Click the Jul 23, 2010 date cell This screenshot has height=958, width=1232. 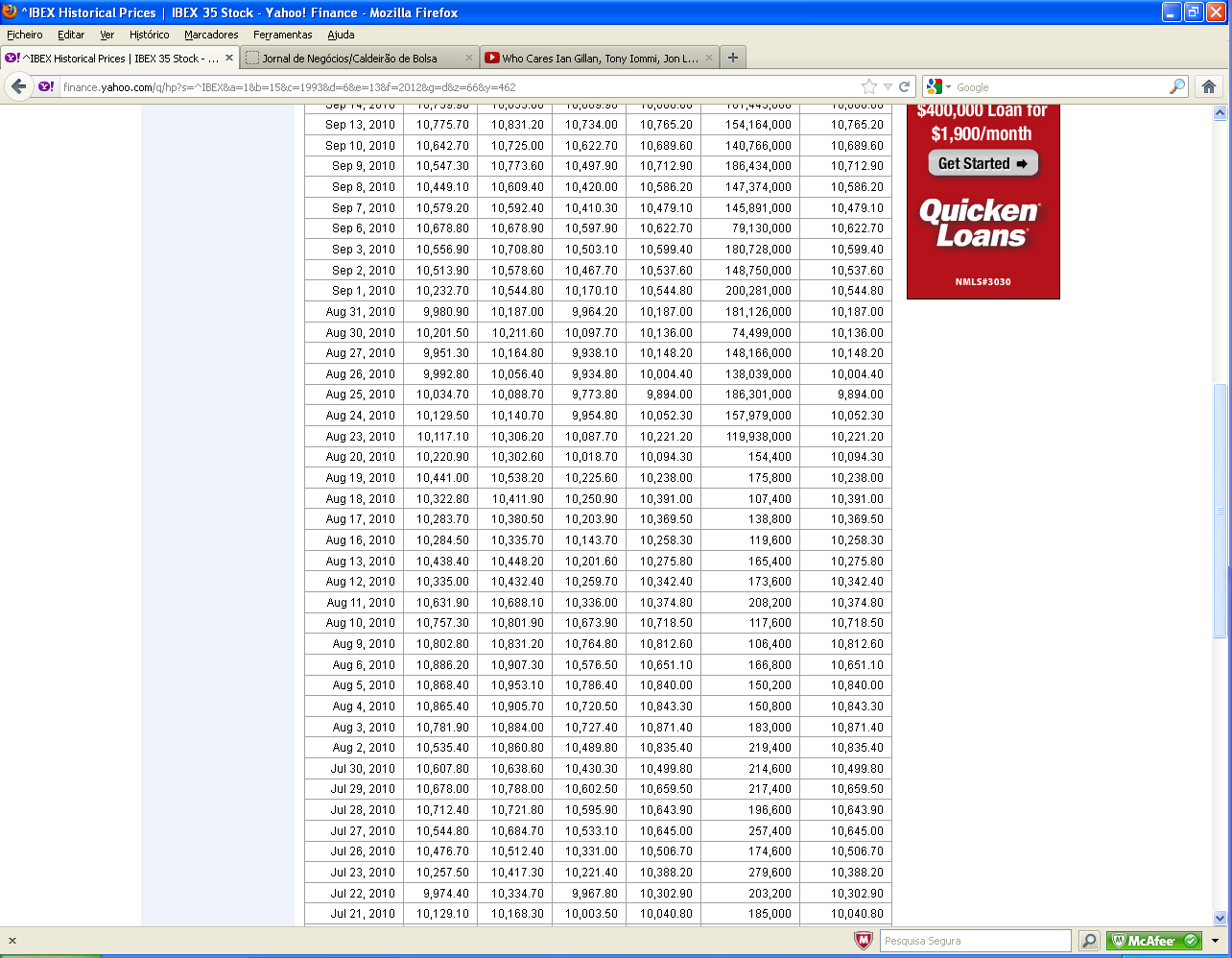point(354,873)
